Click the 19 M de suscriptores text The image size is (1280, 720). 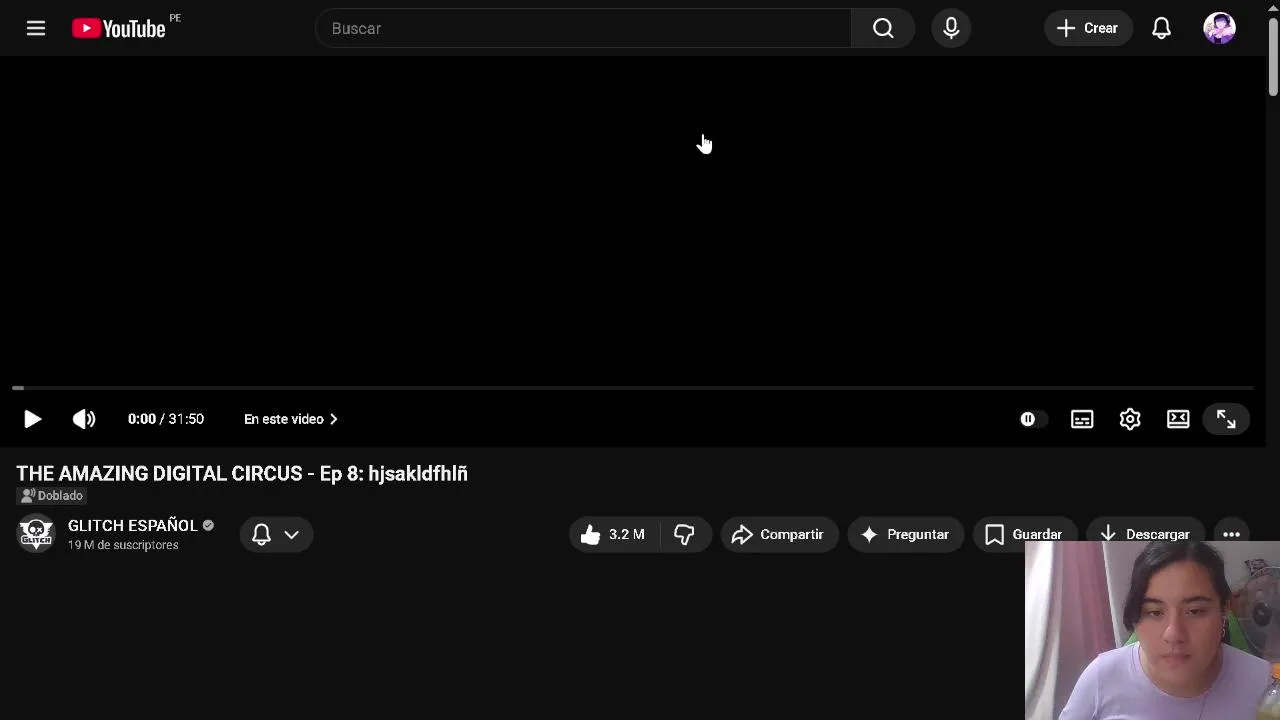click(x=123, y=545)
